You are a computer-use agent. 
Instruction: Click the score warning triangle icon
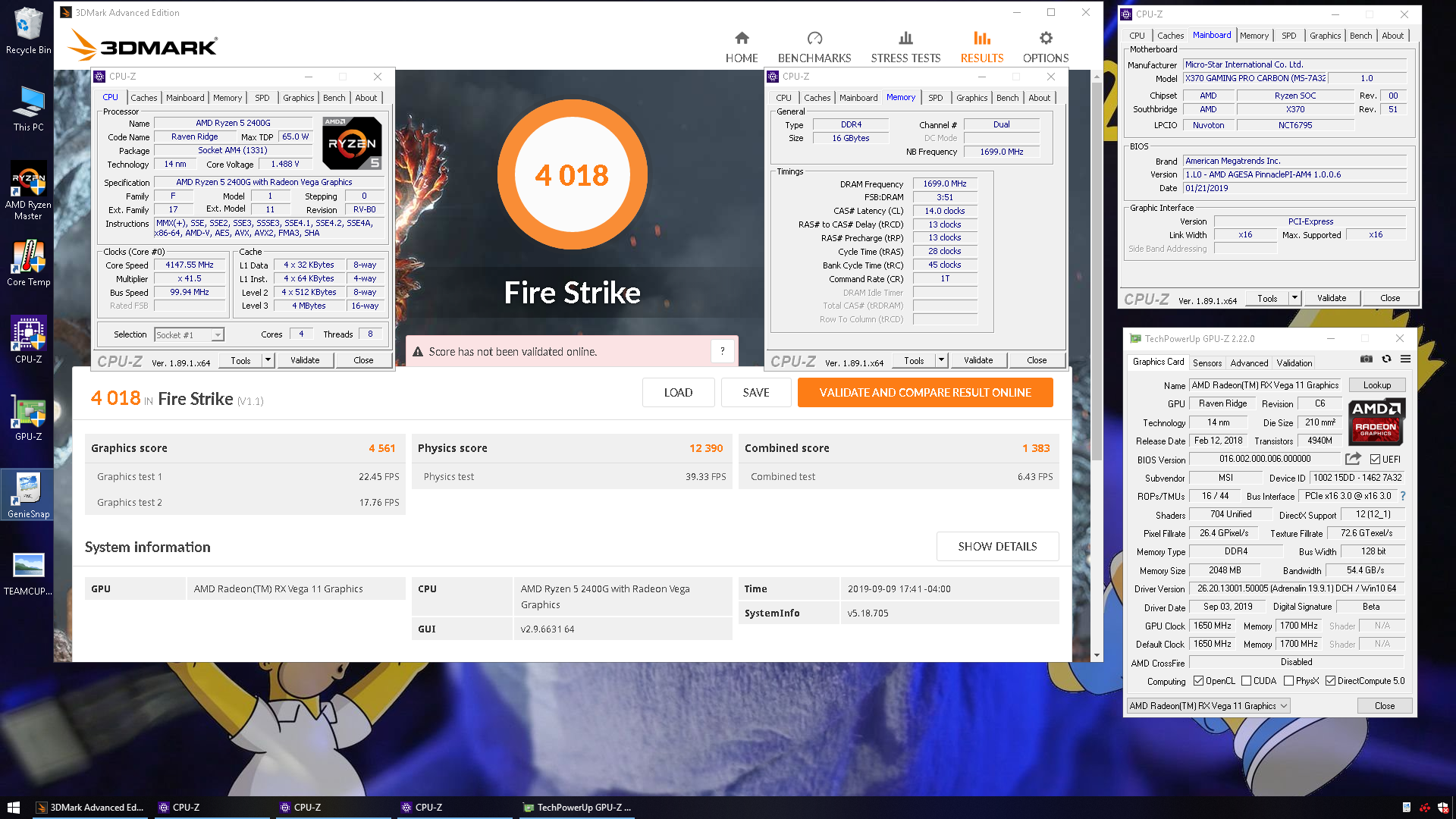pyautogui.click(x=418, y=352)
